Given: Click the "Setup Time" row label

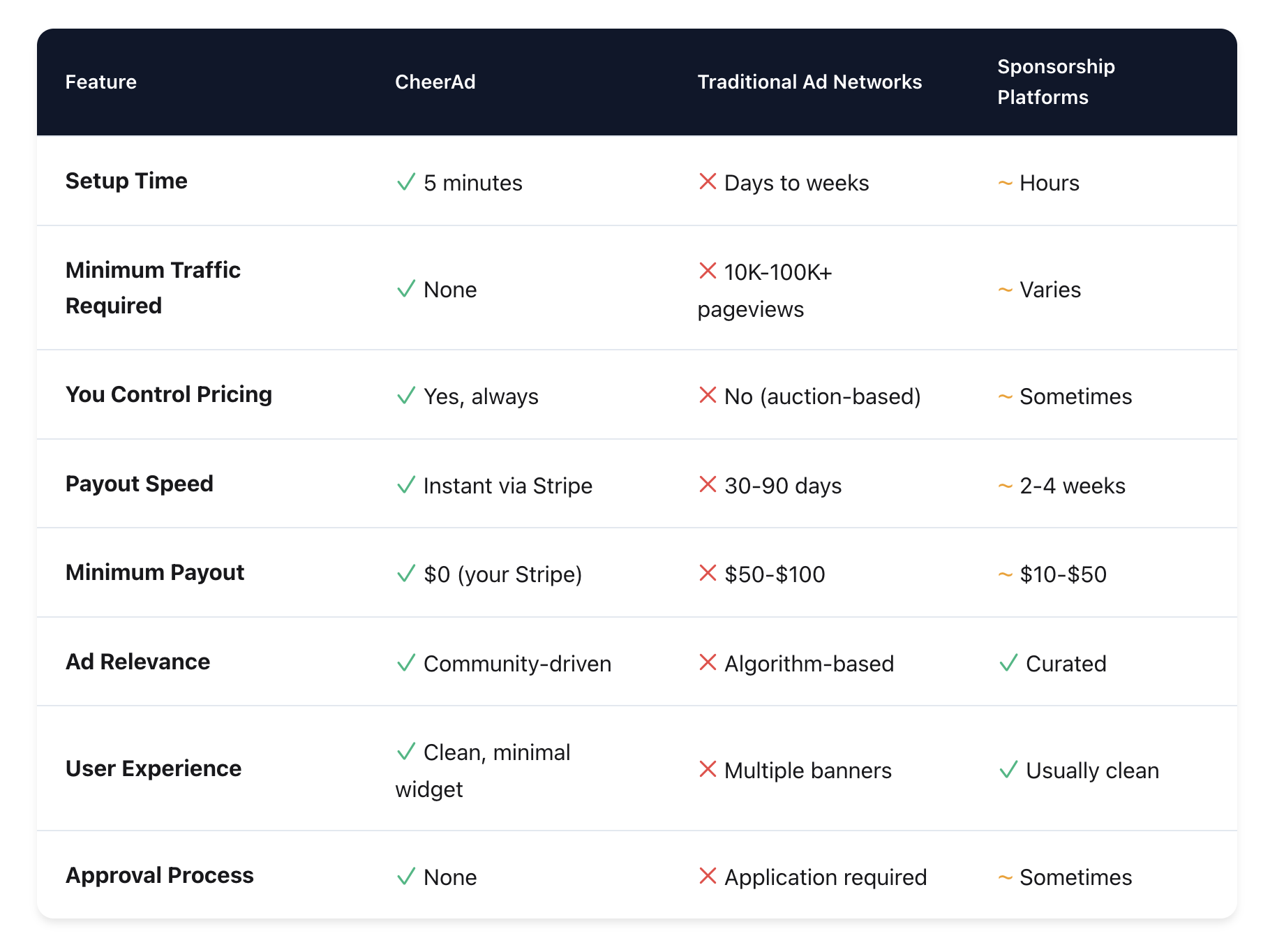Looking at the screenshot, I should [126, 181].
